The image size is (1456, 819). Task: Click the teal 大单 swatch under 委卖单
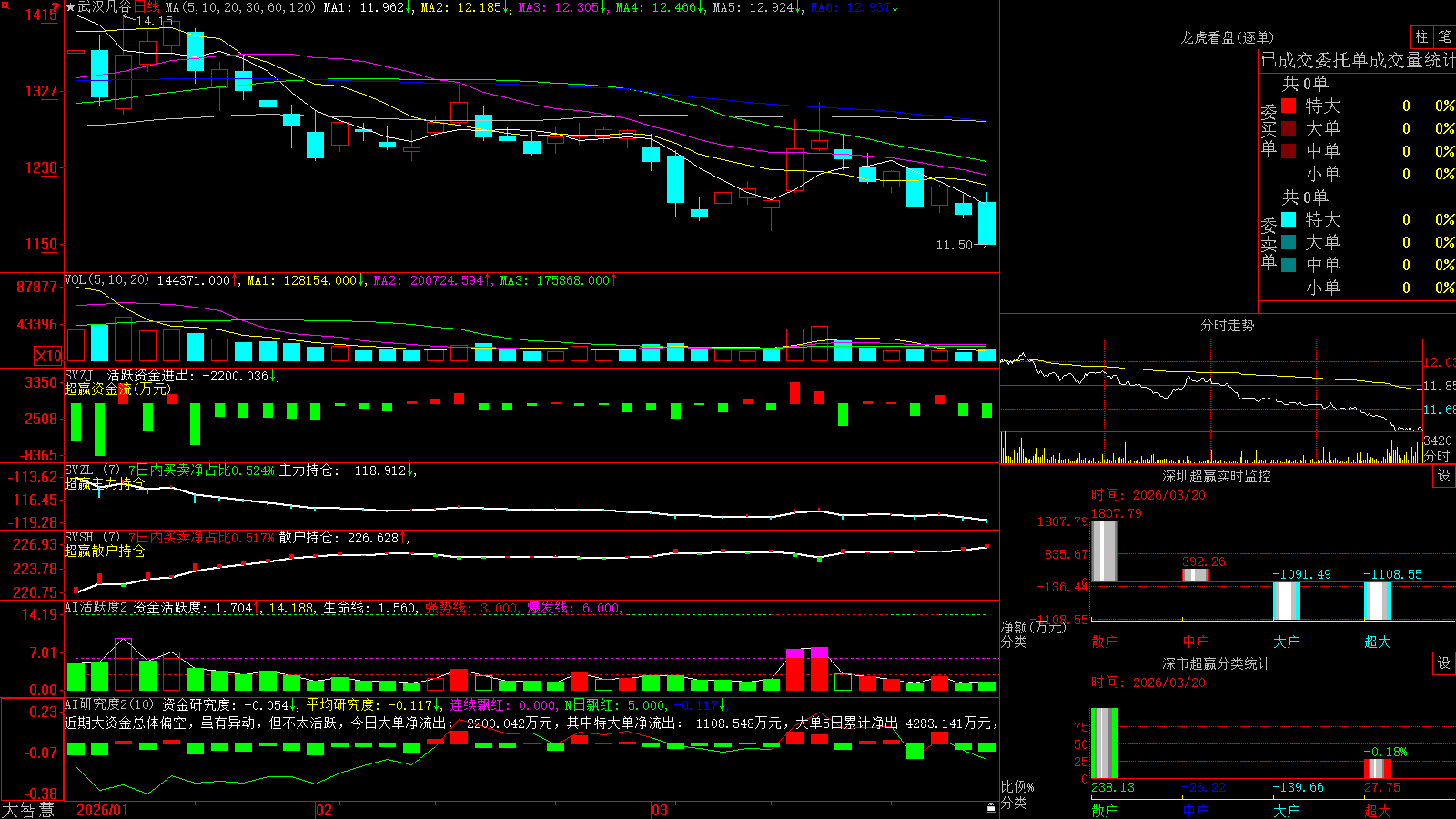pyautogui.click(x=1289, y=242)
